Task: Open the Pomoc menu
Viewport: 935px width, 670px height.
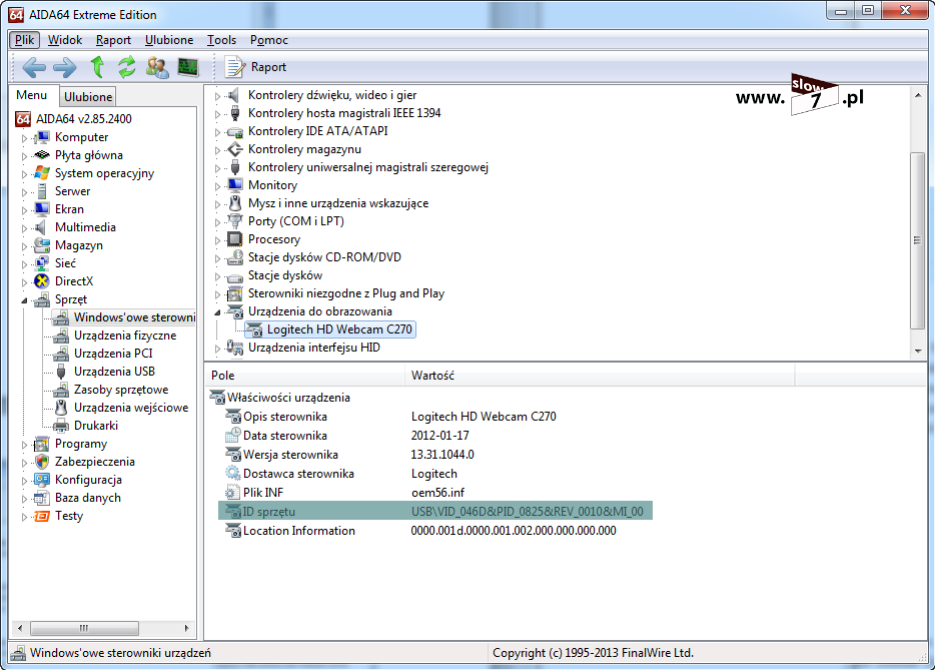Action: (x=269, y=40)
